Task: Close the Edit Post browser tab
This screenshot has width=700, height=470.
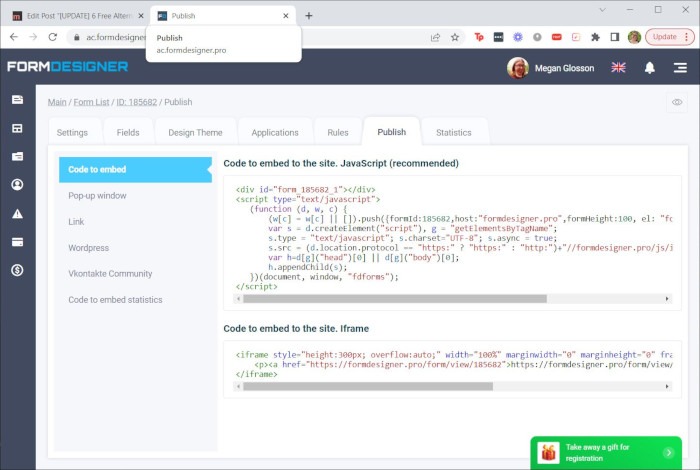Action: coord(141,16)
